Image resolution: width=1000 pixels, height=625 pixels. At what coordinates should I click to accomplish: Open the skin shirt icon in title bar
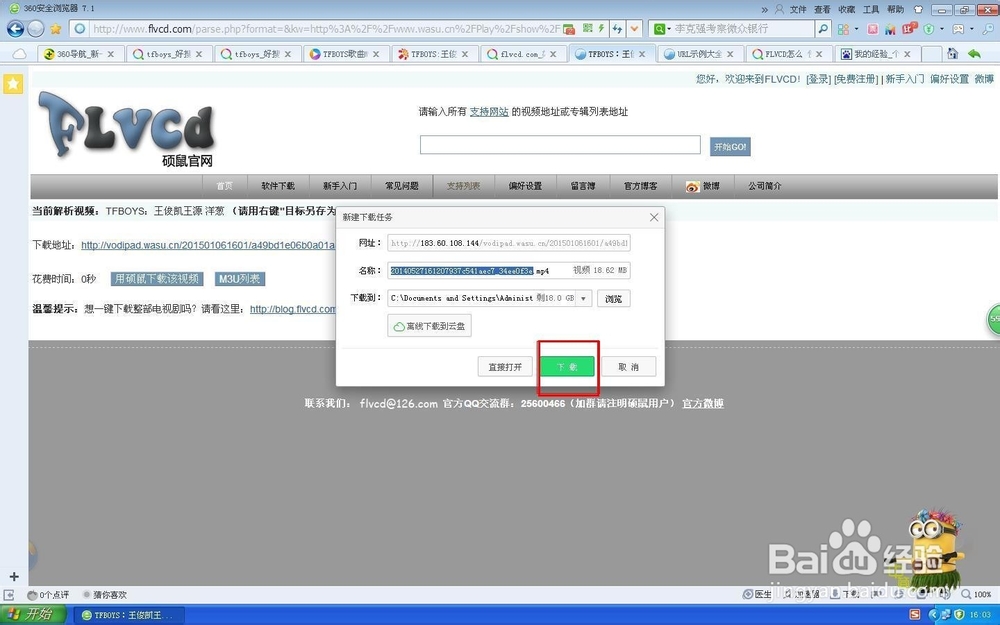[918, 9]
